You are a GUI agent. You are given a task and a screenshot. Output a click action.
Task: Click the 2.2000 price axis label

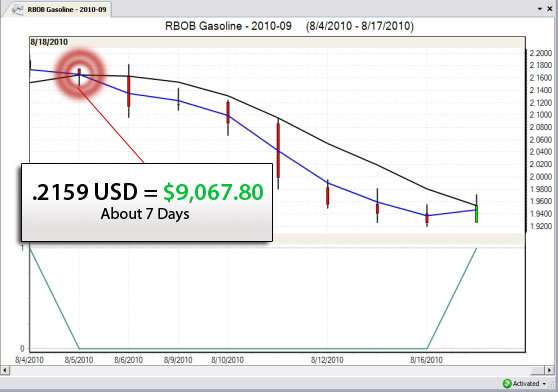(x=541, y=53)
